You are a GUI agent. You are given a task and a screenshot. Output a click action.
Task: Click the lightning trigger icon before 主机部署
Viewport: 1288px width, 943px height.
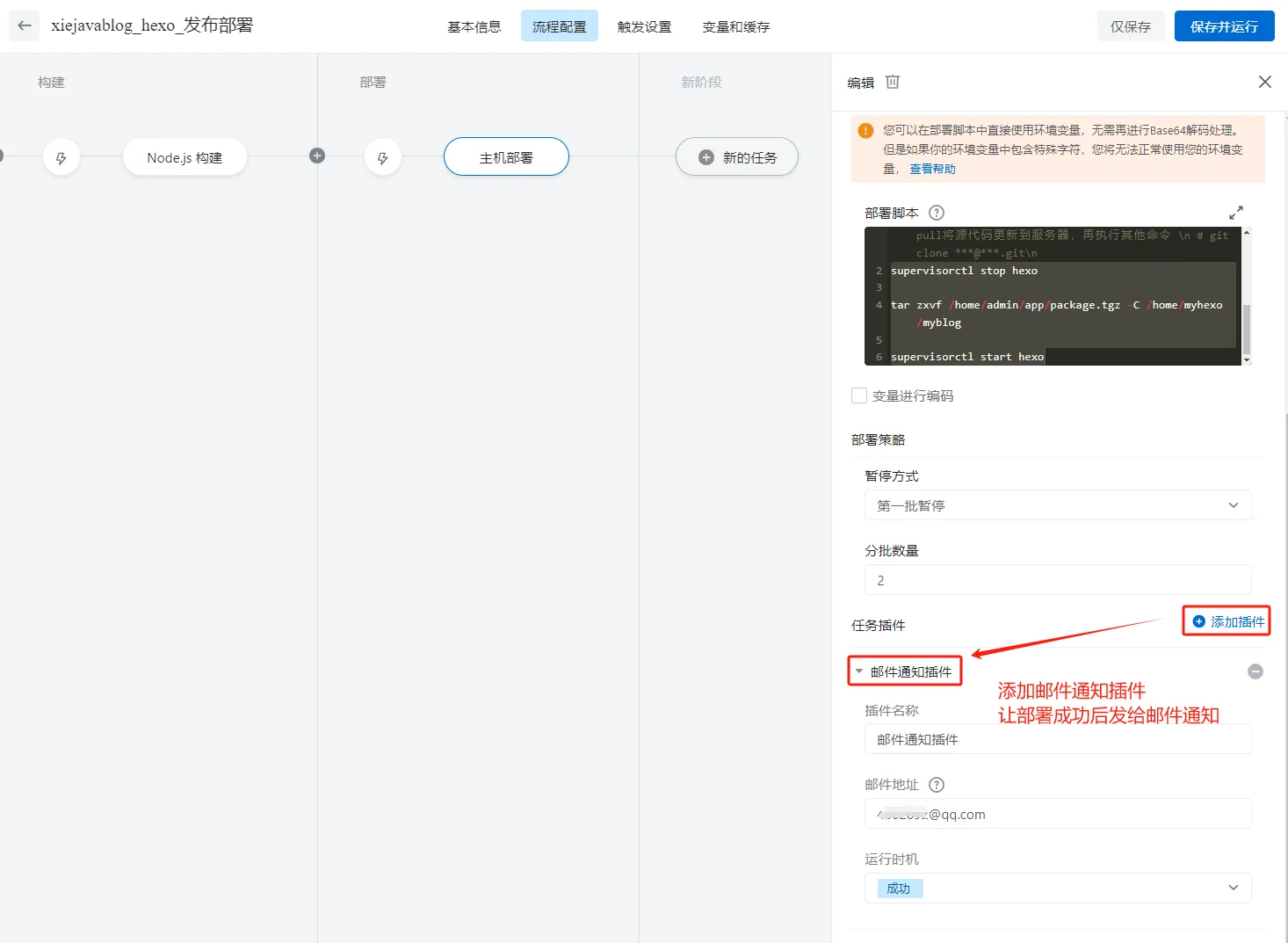[x=383, y=156]
